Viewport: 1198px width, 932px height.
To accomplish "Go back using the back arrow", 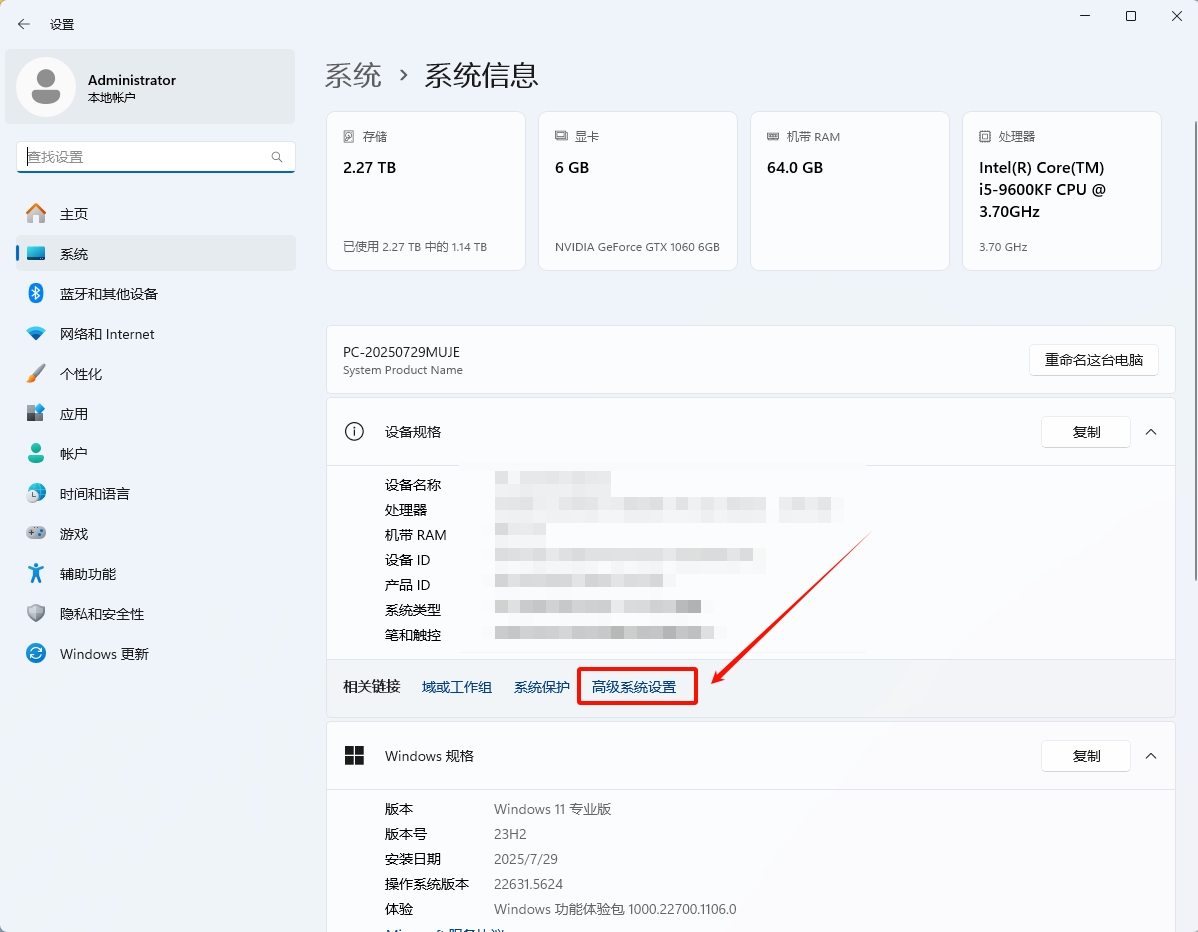I will tap(23, 23).
